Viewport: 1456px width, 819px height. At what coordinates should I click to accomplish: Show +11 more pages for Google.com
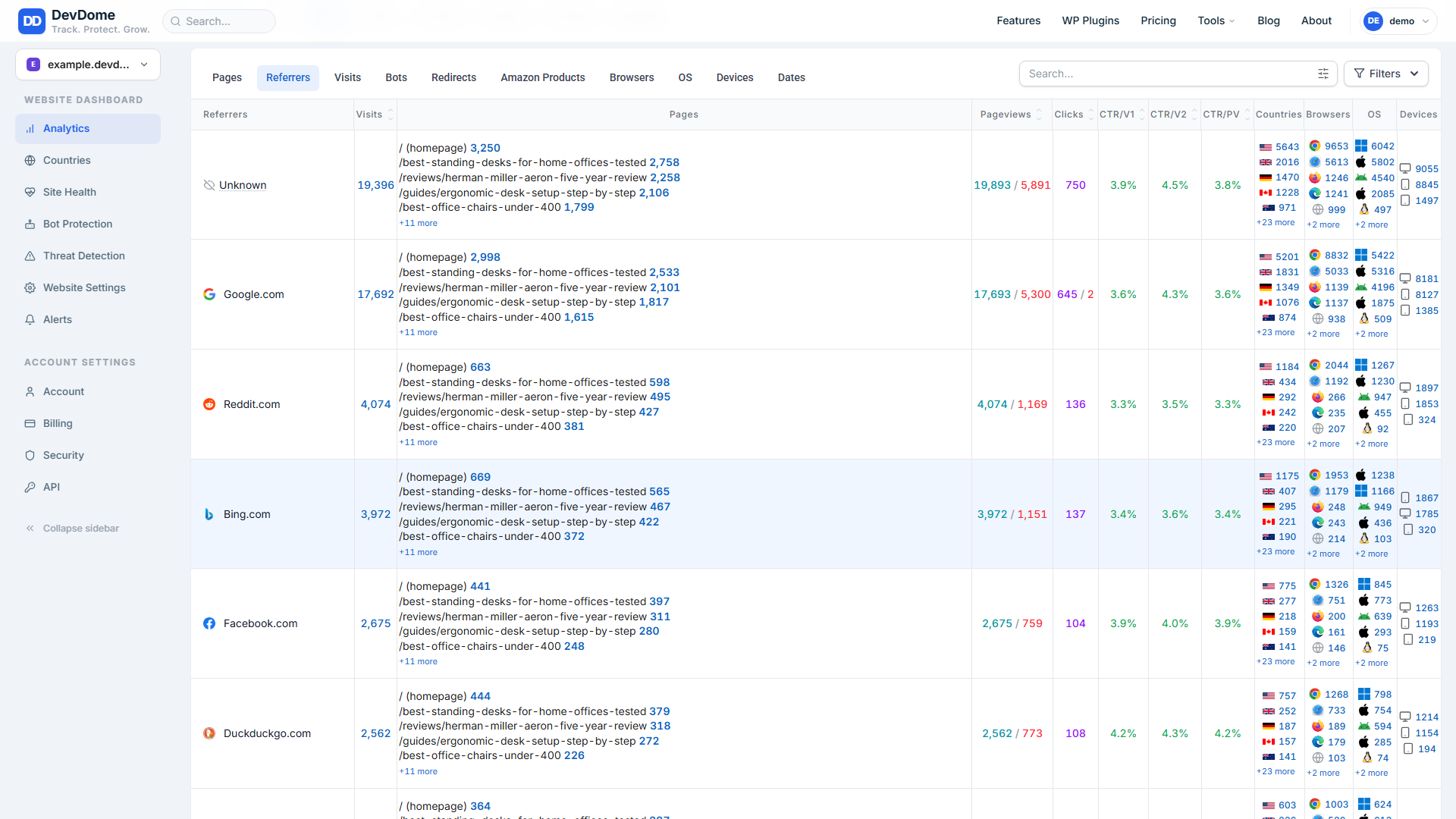point(419,333)
